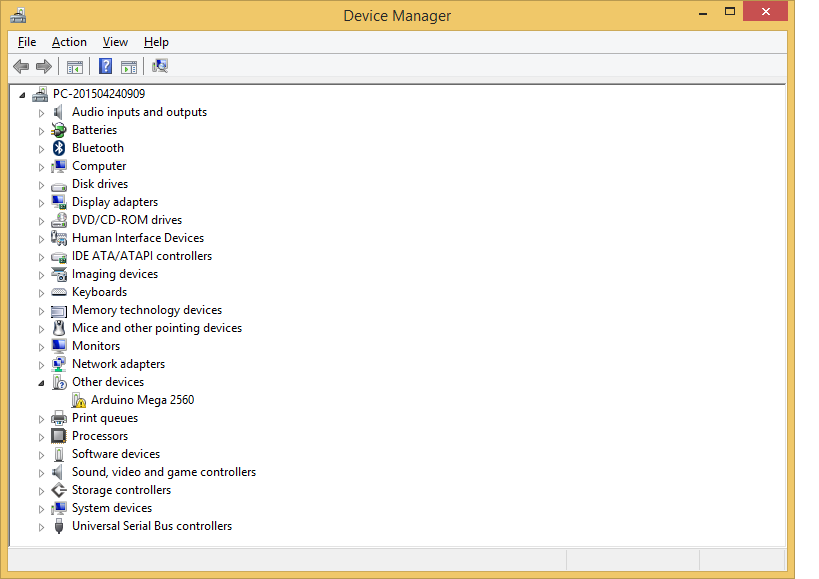Click the Show/Hide Action Pane toolbar icon

tap(129, 67)
